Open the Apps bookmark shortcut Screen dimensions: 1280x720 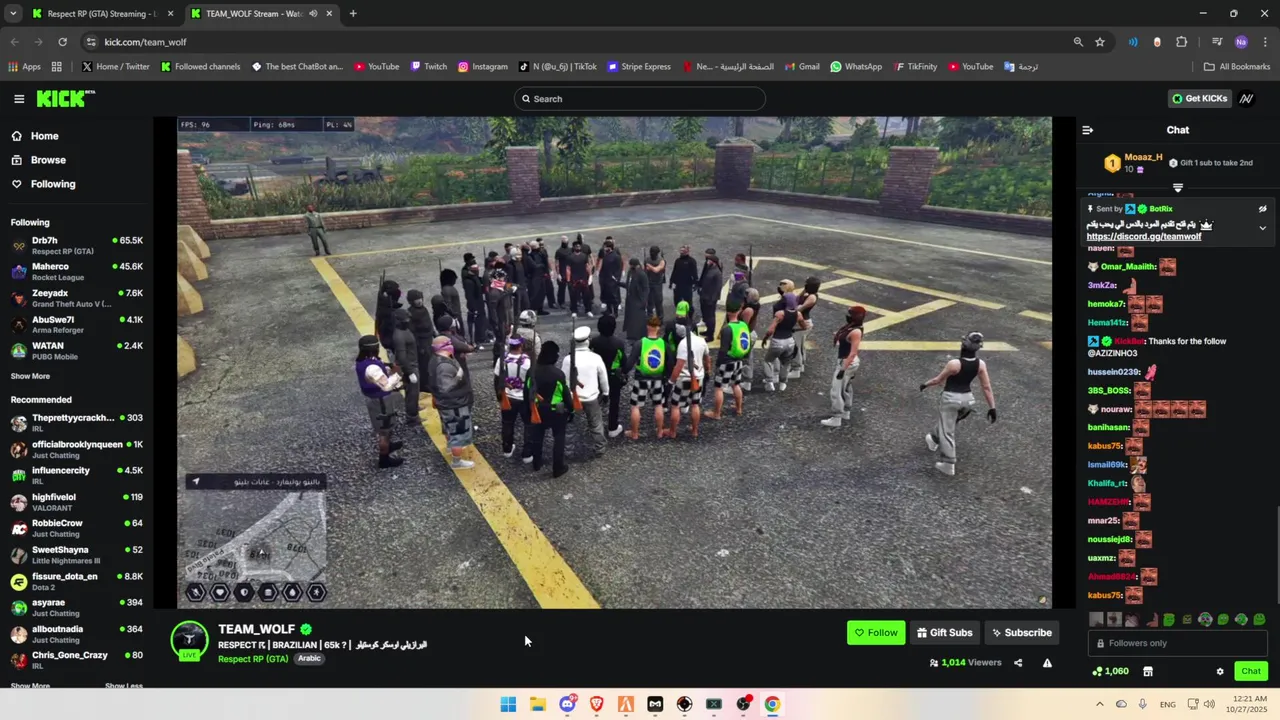(x=24, y=67)
